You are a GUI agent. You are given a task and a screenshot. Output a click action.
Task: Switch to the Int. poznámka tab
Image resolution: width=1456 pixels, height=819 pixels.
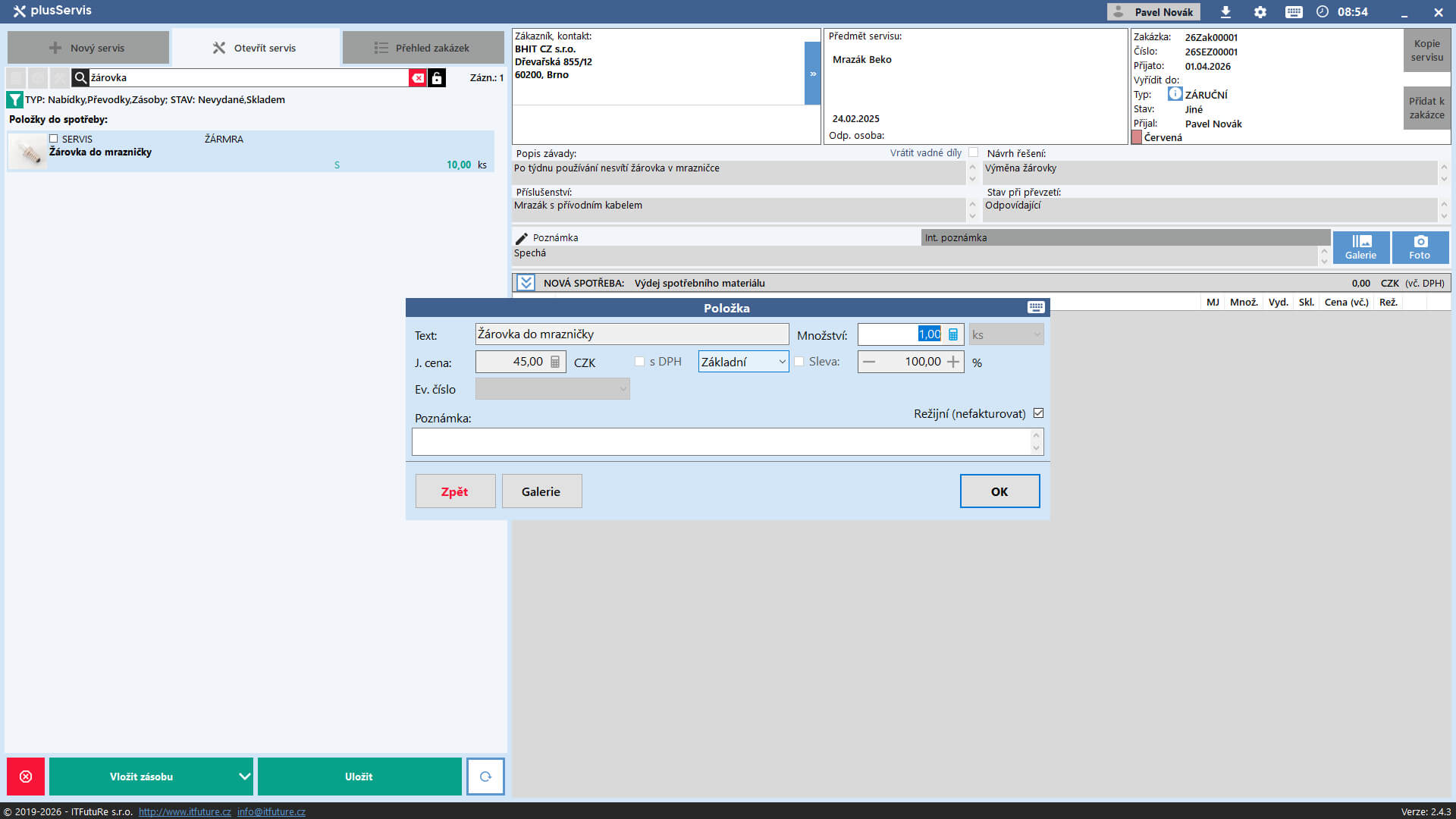point(955,238)
